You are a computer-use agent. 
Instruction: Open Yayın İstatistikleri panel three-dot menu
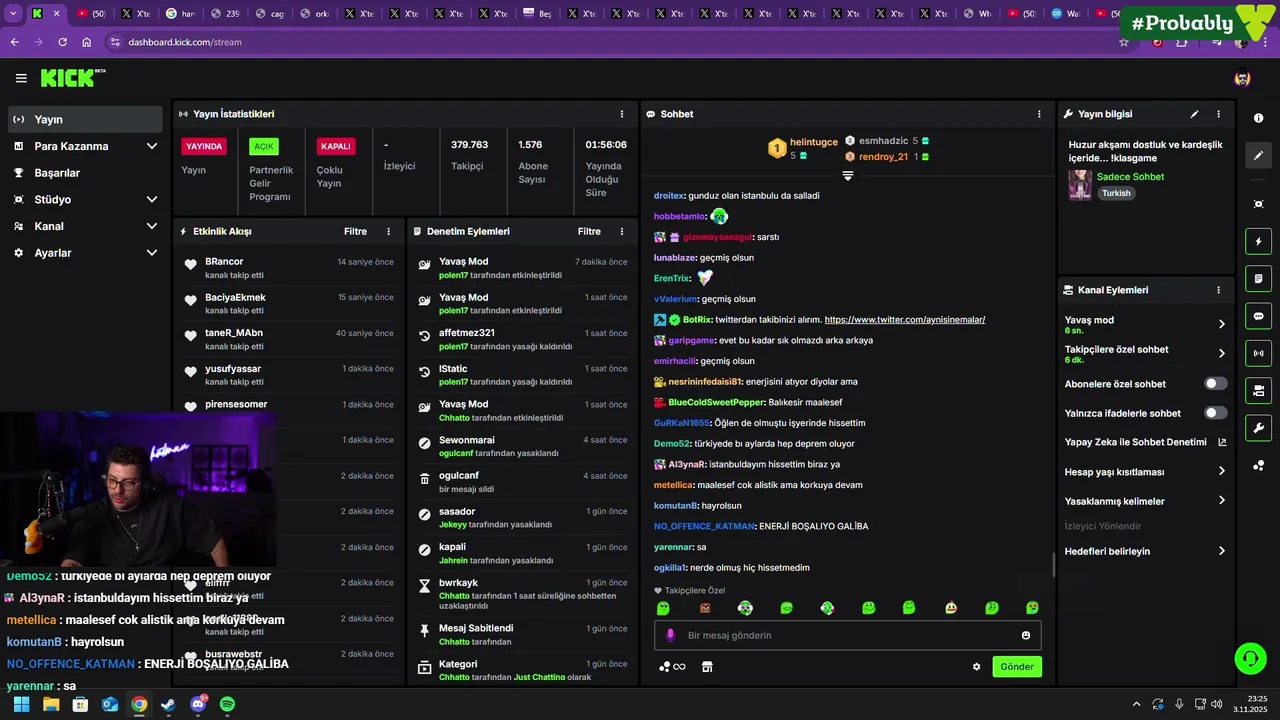(622, 114)
